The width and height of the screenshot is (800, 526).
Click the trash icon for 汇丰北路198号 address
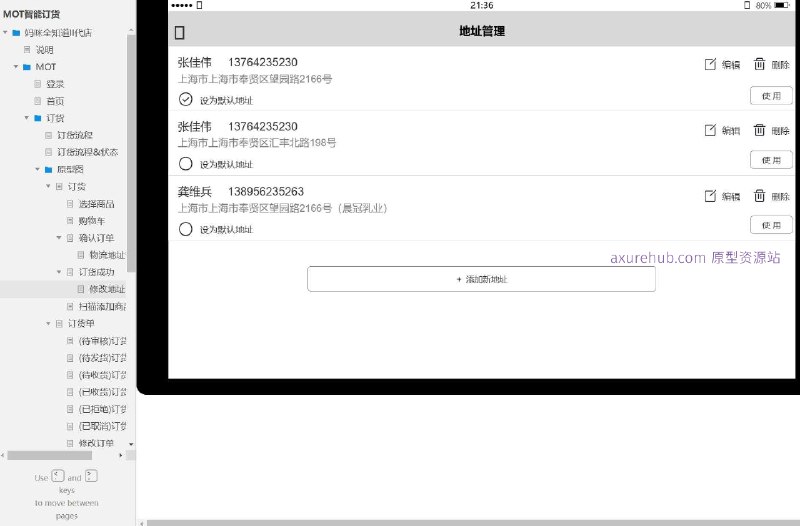(759, 130)
